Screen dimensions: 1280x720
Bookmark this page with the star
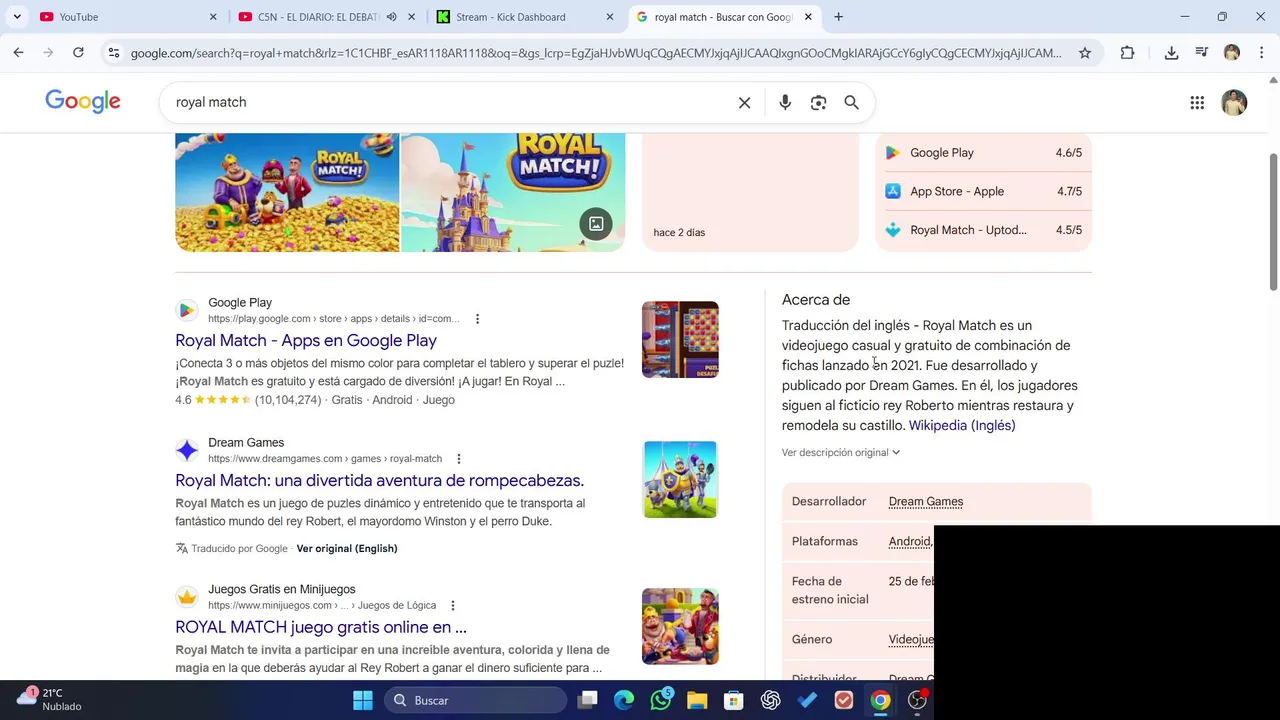coord(1085,53)
